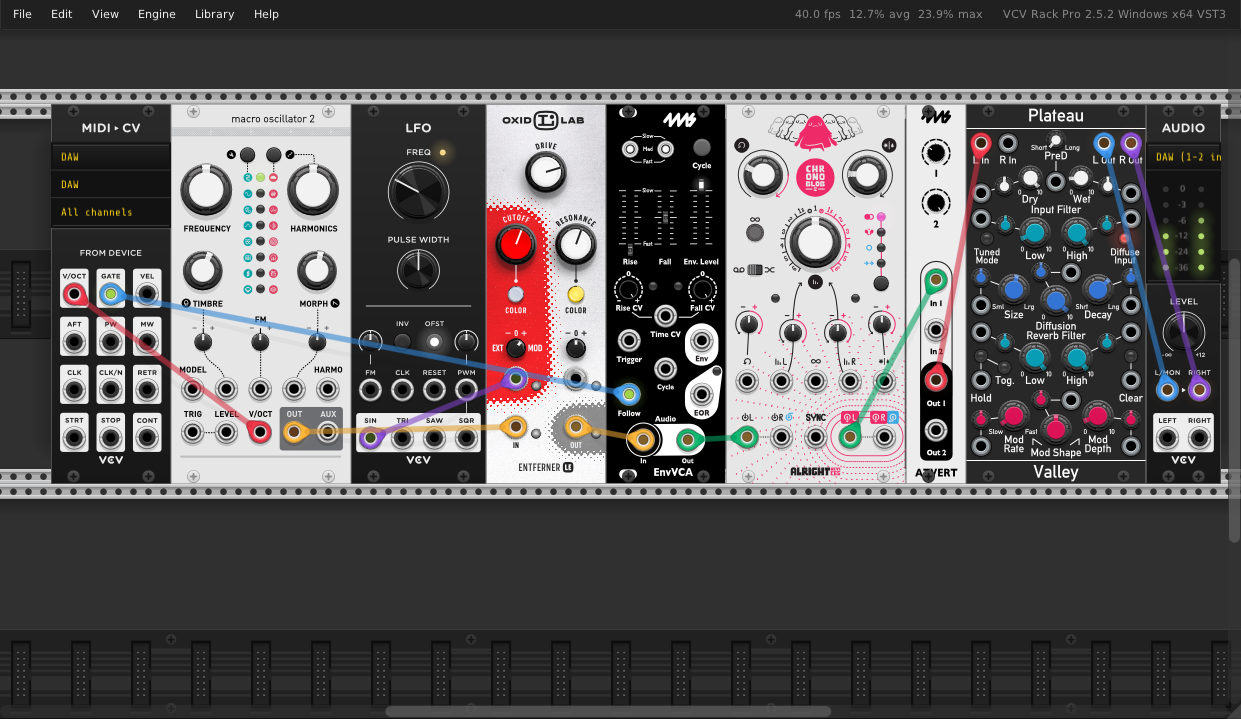Open the DAW MIDI device dropdown on MIDI-CV
The image size is (1241, 719).
click(110, 184)
